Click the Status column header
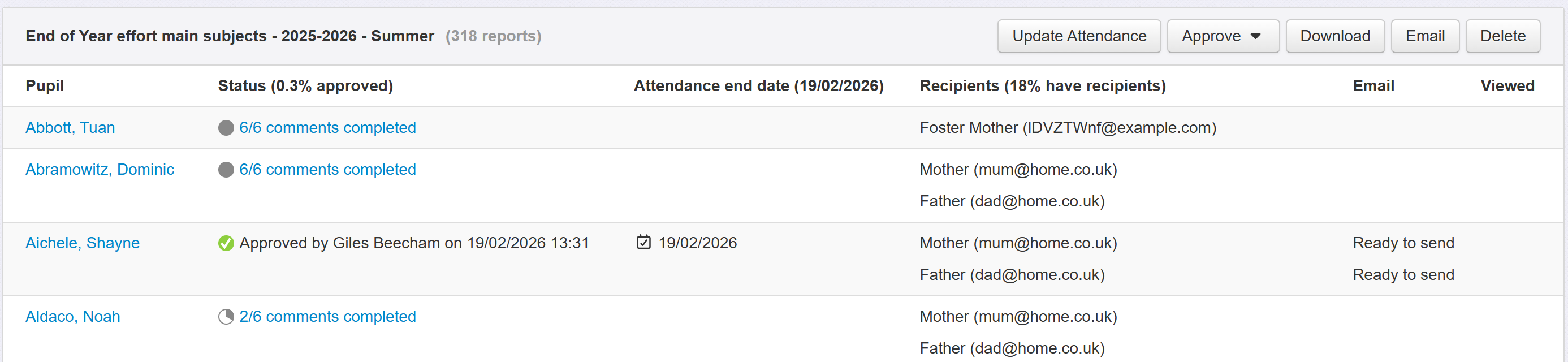 (x=305, y=87)
